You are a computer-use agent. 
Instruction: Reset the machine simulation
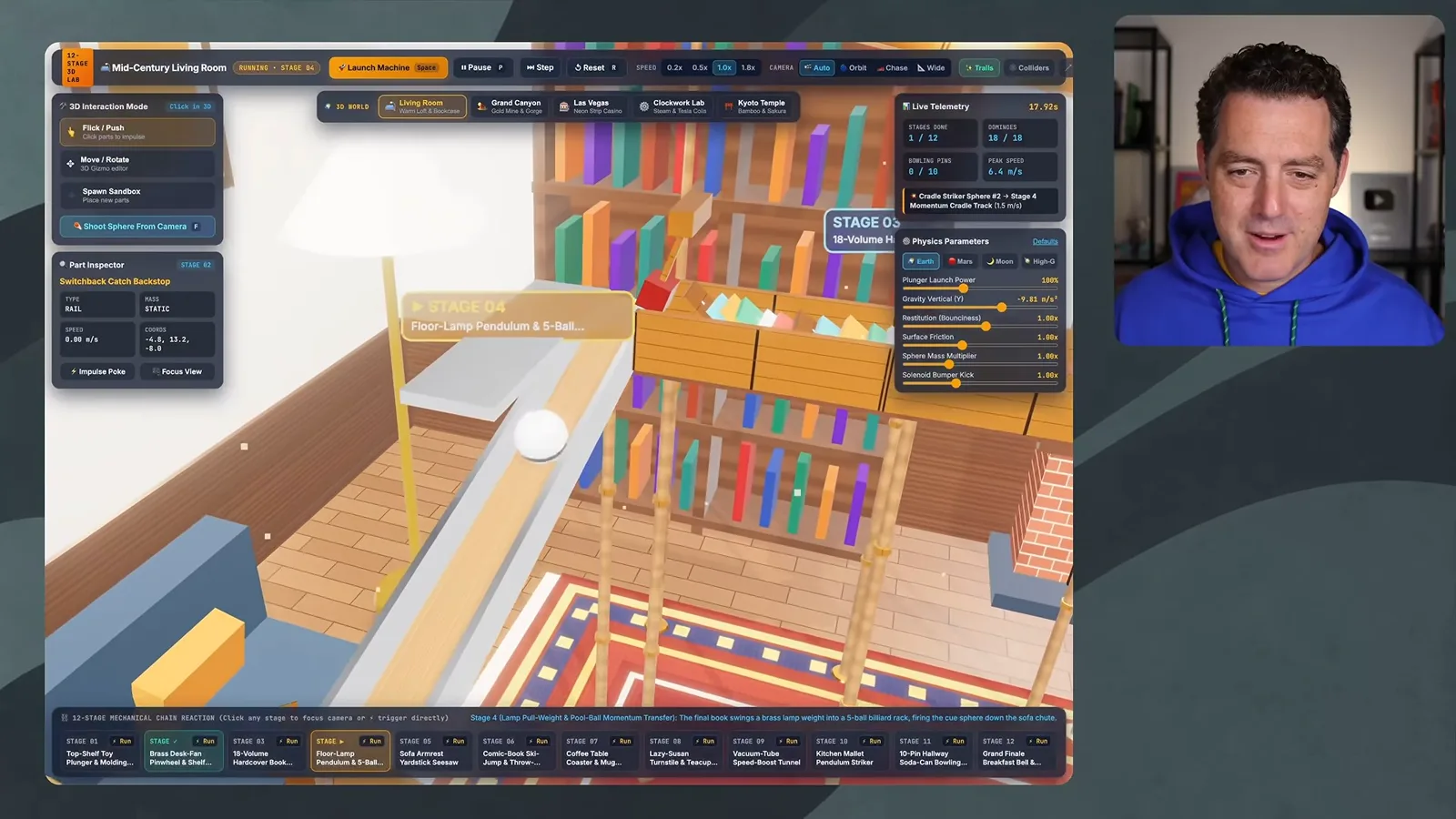[595, 67]
